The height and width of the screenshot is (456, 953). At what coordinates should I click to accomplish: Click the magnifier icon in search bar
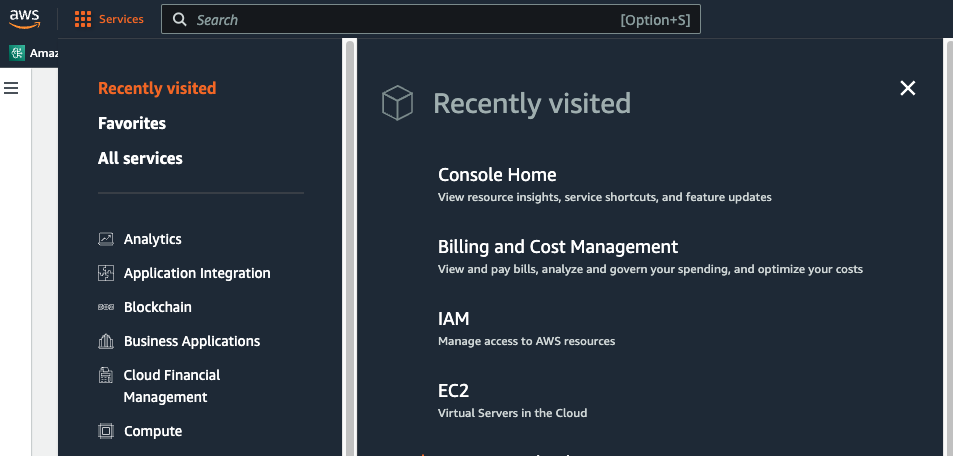point(180,19)
